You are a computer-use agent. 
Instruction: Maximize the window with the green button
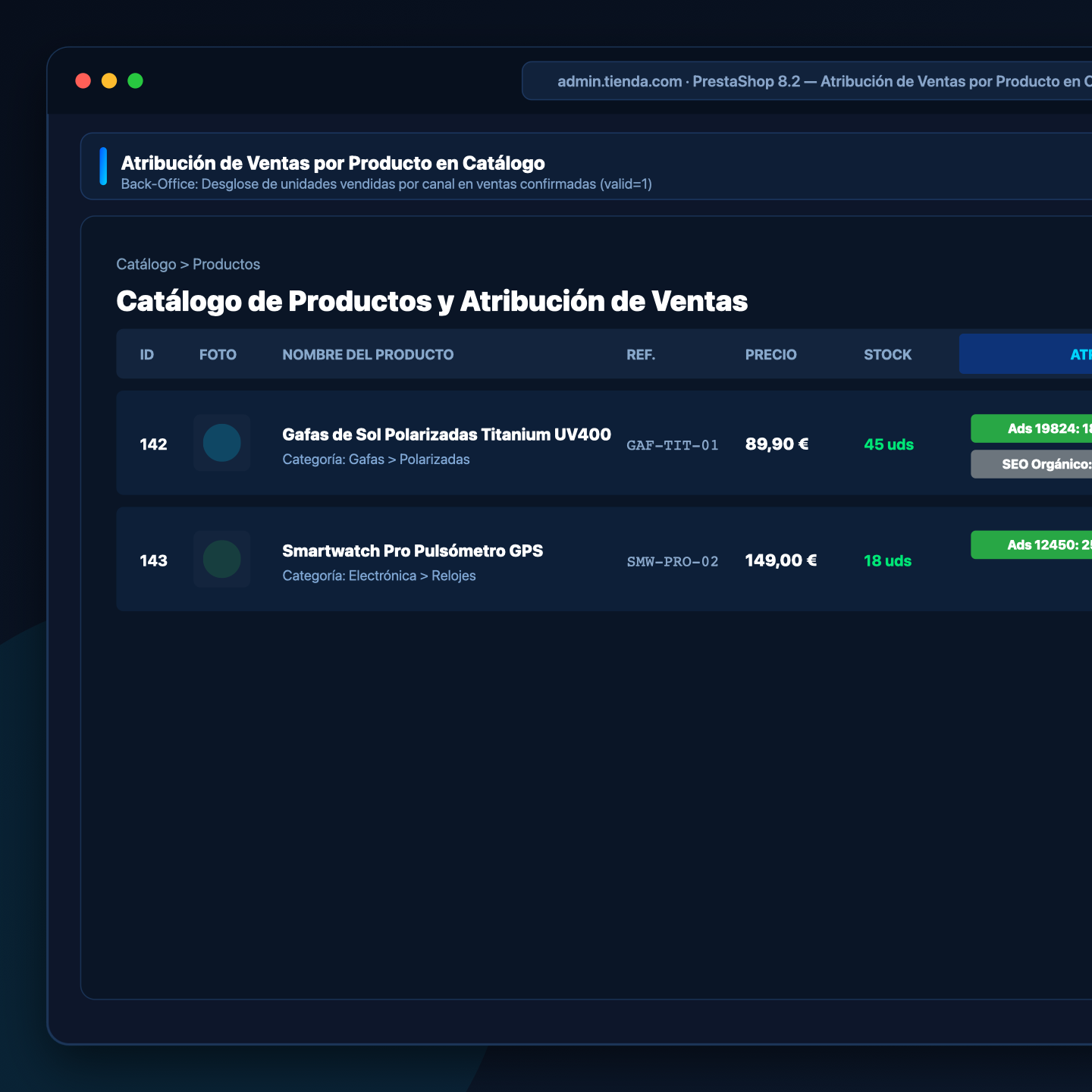(x=135, y=81)
